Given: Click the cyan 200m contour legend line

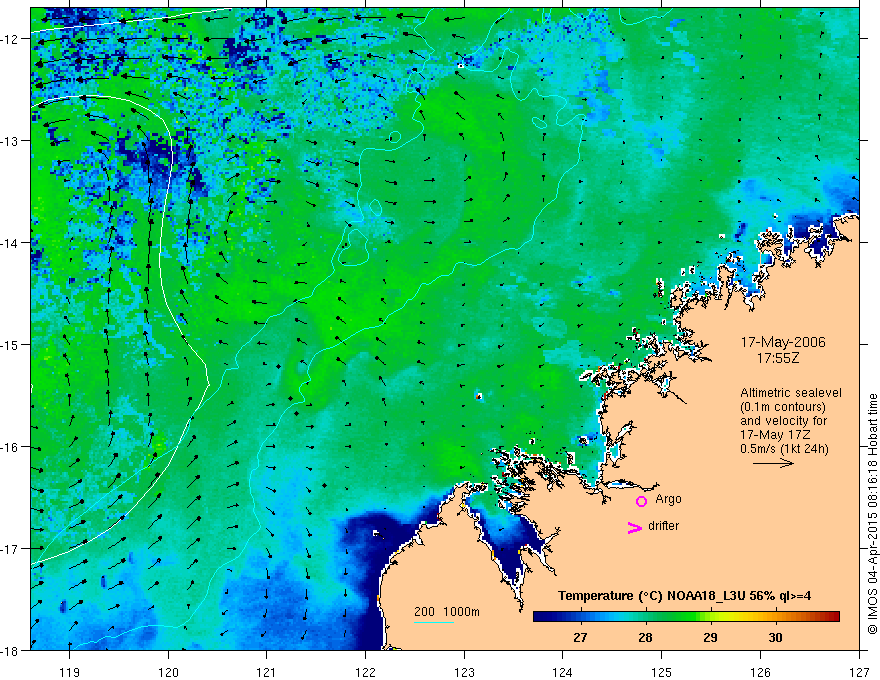Looking at the screenshot, I should (433, 622).
